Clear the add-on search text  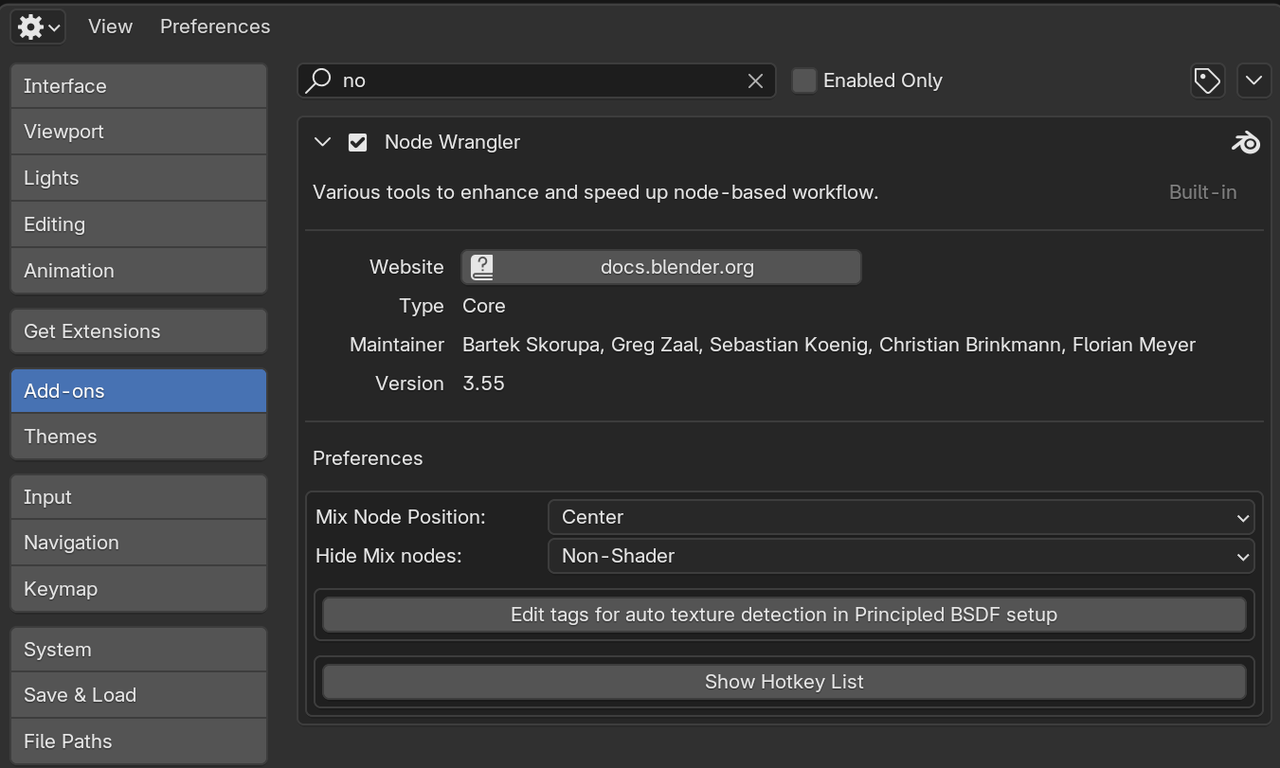pos(756,81)
